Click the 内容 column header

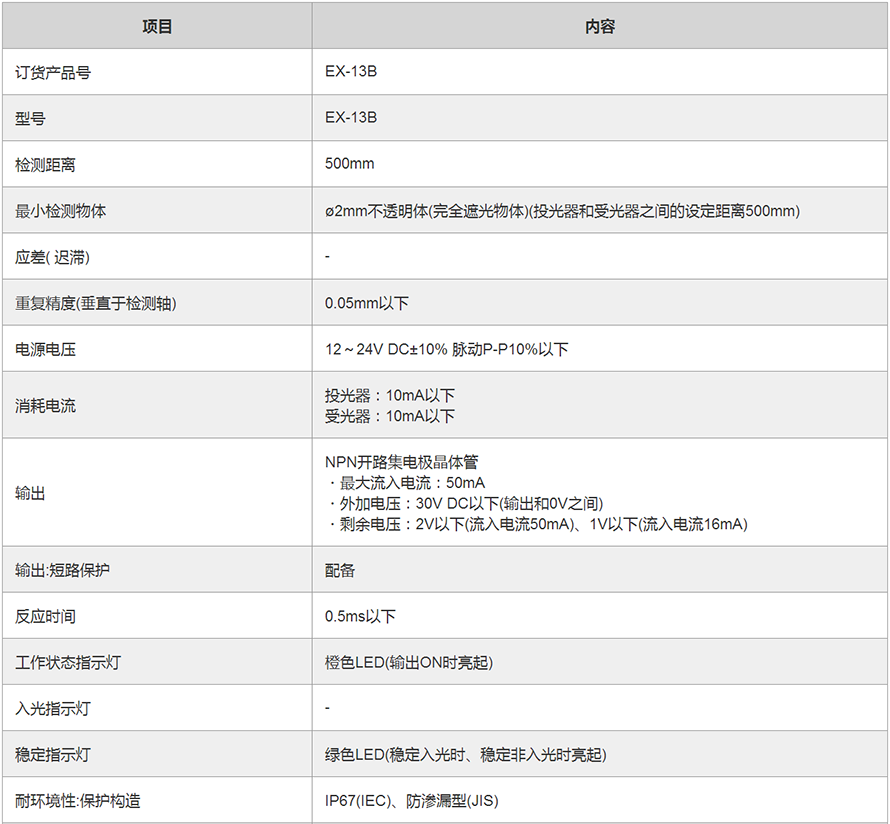click(600, 27)
